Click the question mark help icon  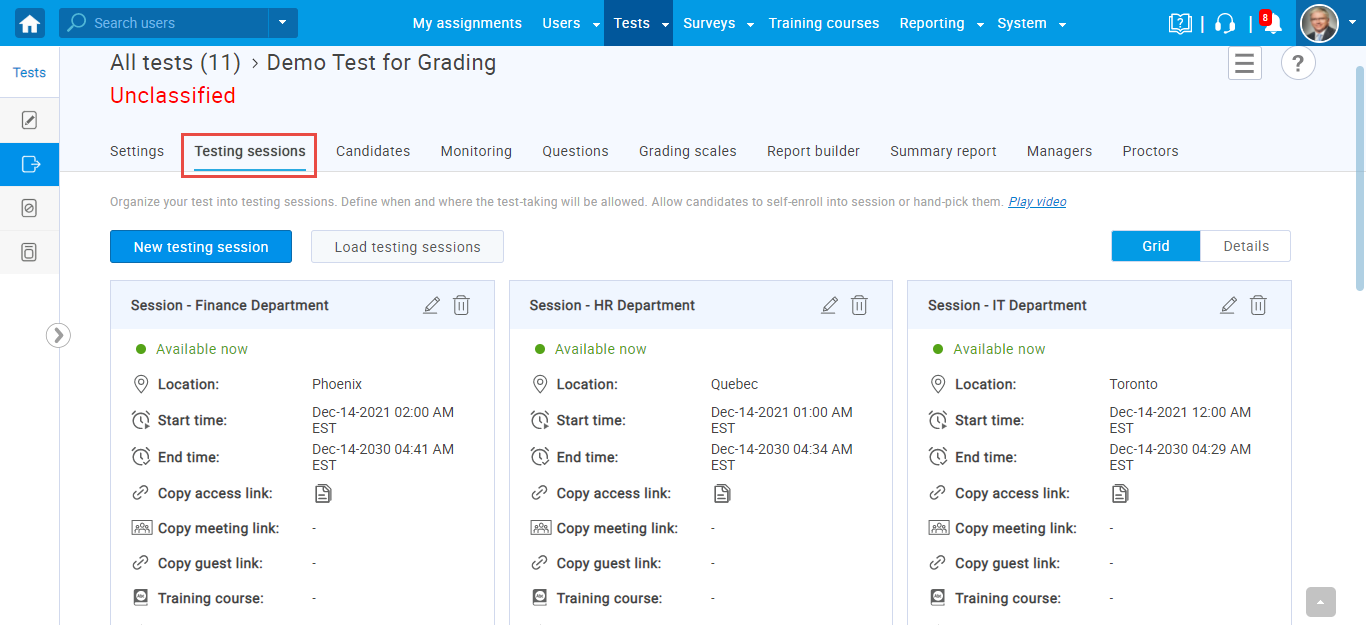[x=1298, y=64]
